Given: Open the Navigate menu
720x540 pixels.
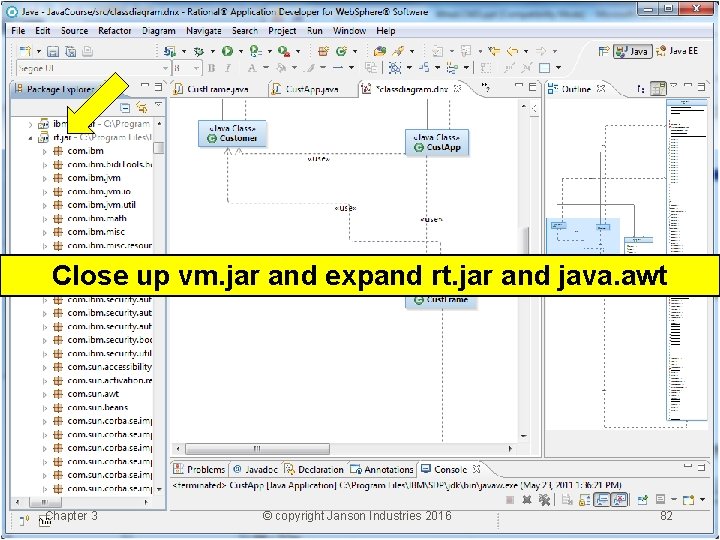Looking at the screenshot, I should pyautogui.click(x=203, y=31).
